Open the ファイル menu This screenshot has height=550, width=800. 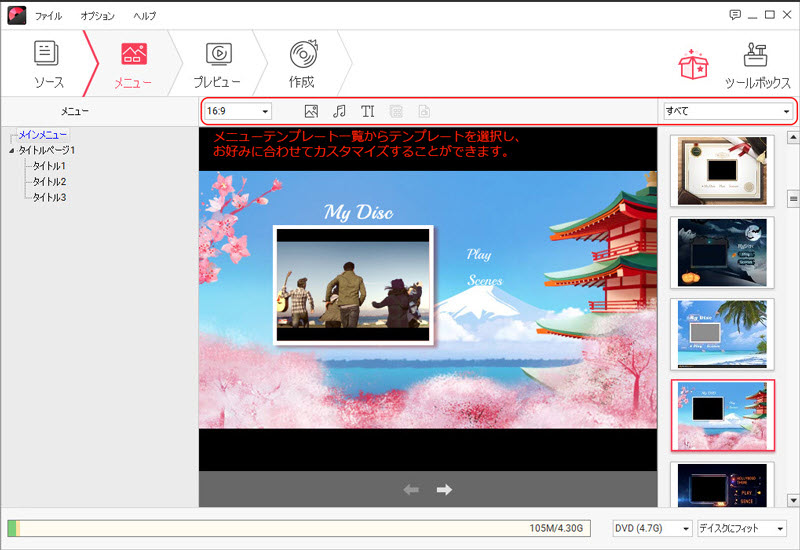pyautogui.click(x=48, y=16)
